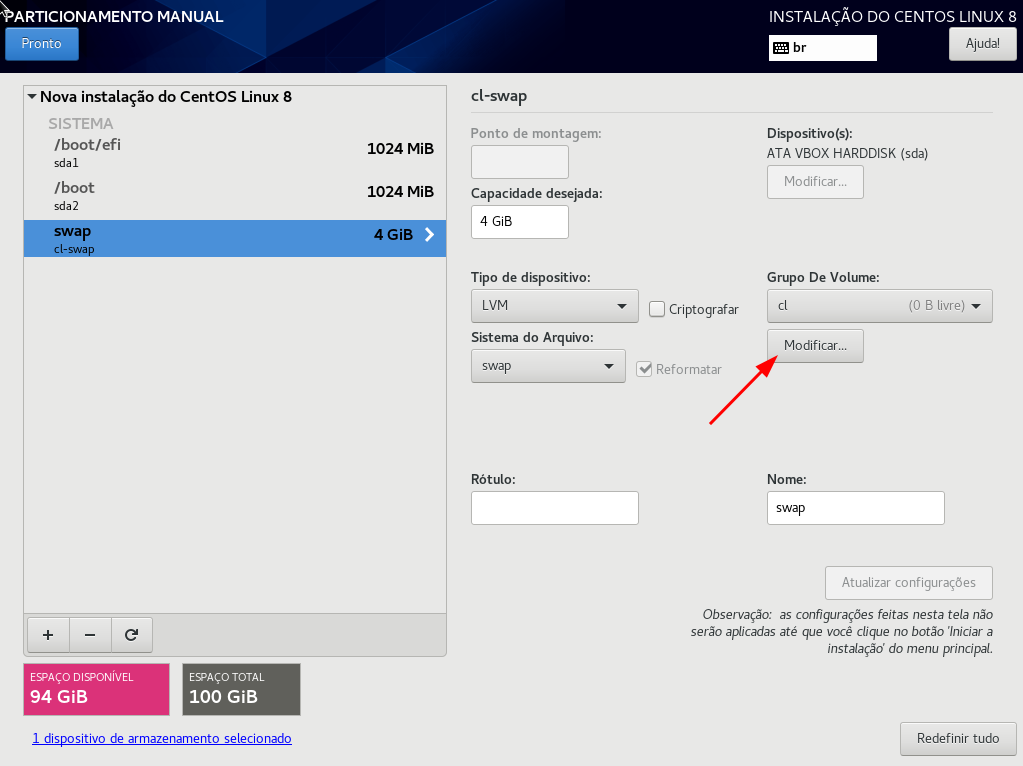Screen dimensions: 1023x766
Task: Open the Grupo De Volume cl dropdown
Action: click(x=879, y=305)
